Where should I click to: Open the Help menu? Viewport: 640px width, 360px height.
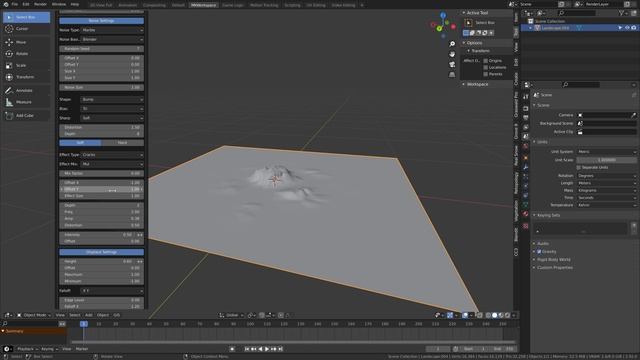click(75, 4)
